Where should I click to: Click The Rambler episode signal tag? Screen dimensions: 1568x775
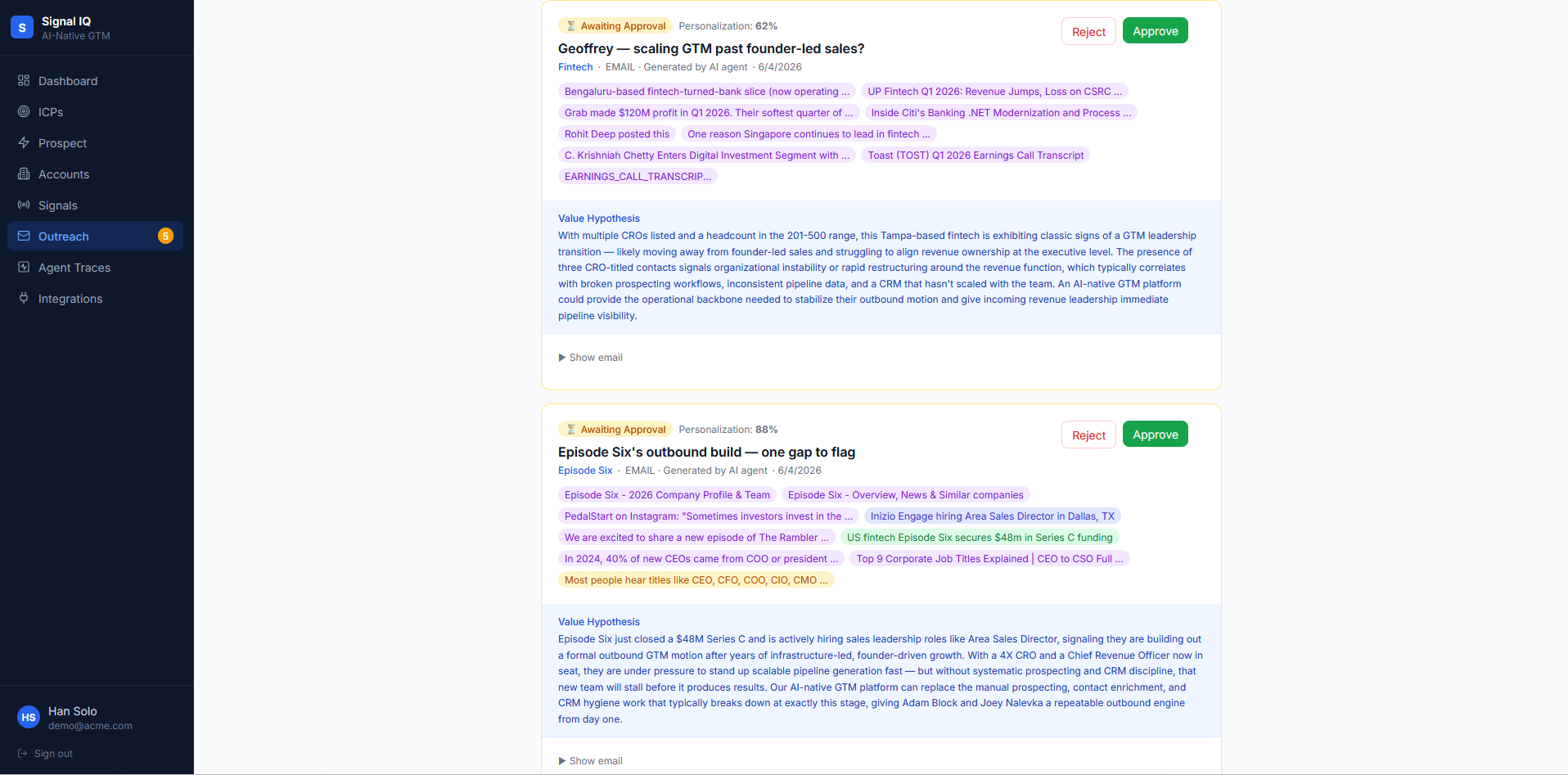tap(696, 537)
